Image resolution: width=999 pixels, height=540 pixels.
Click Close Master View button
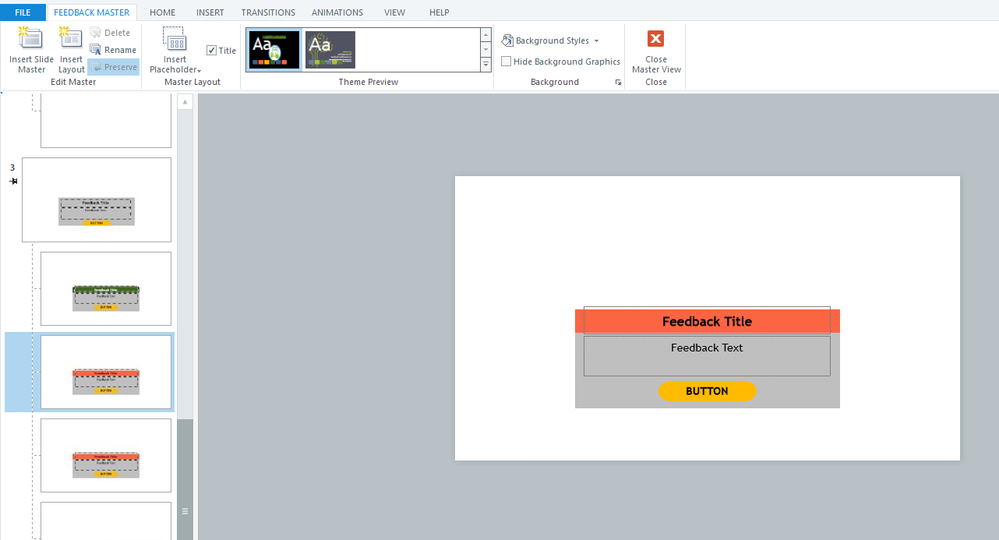click(x=656, y=52)
